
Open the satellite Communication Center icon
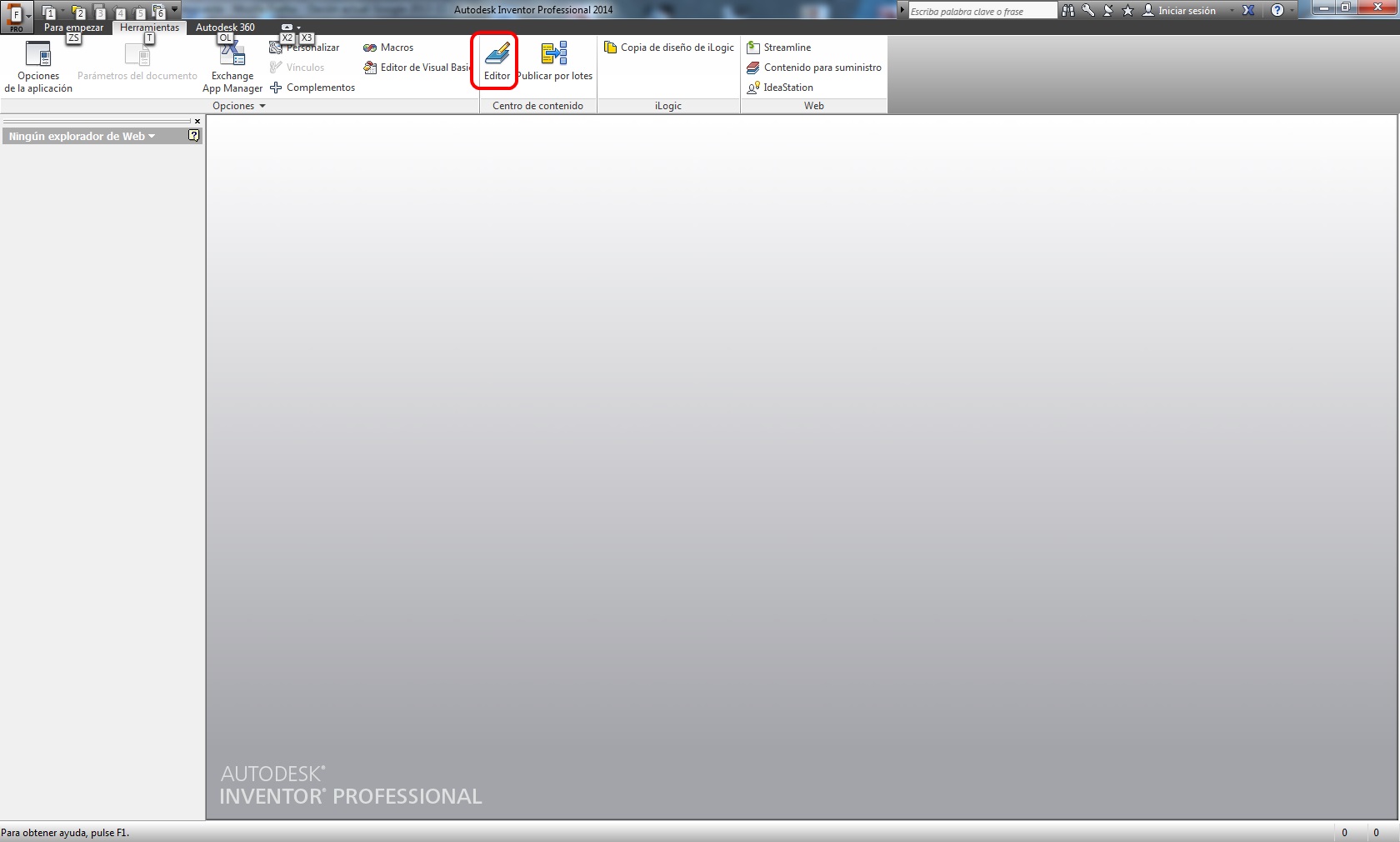(1108, 11)
